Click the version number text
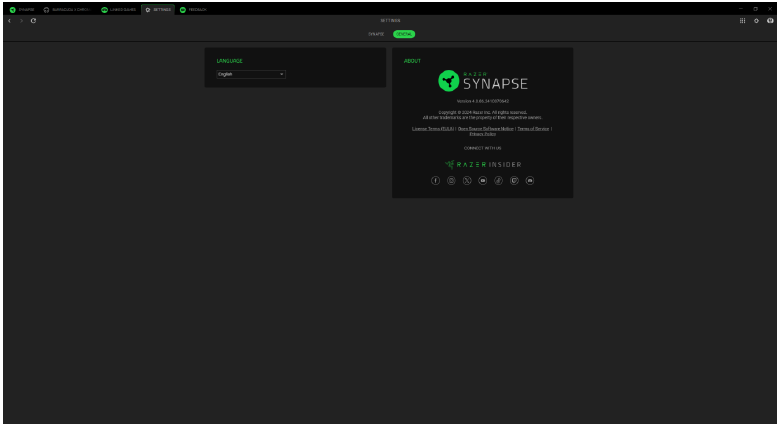Screen dimensions: 777x425 (x=483, y=101)
